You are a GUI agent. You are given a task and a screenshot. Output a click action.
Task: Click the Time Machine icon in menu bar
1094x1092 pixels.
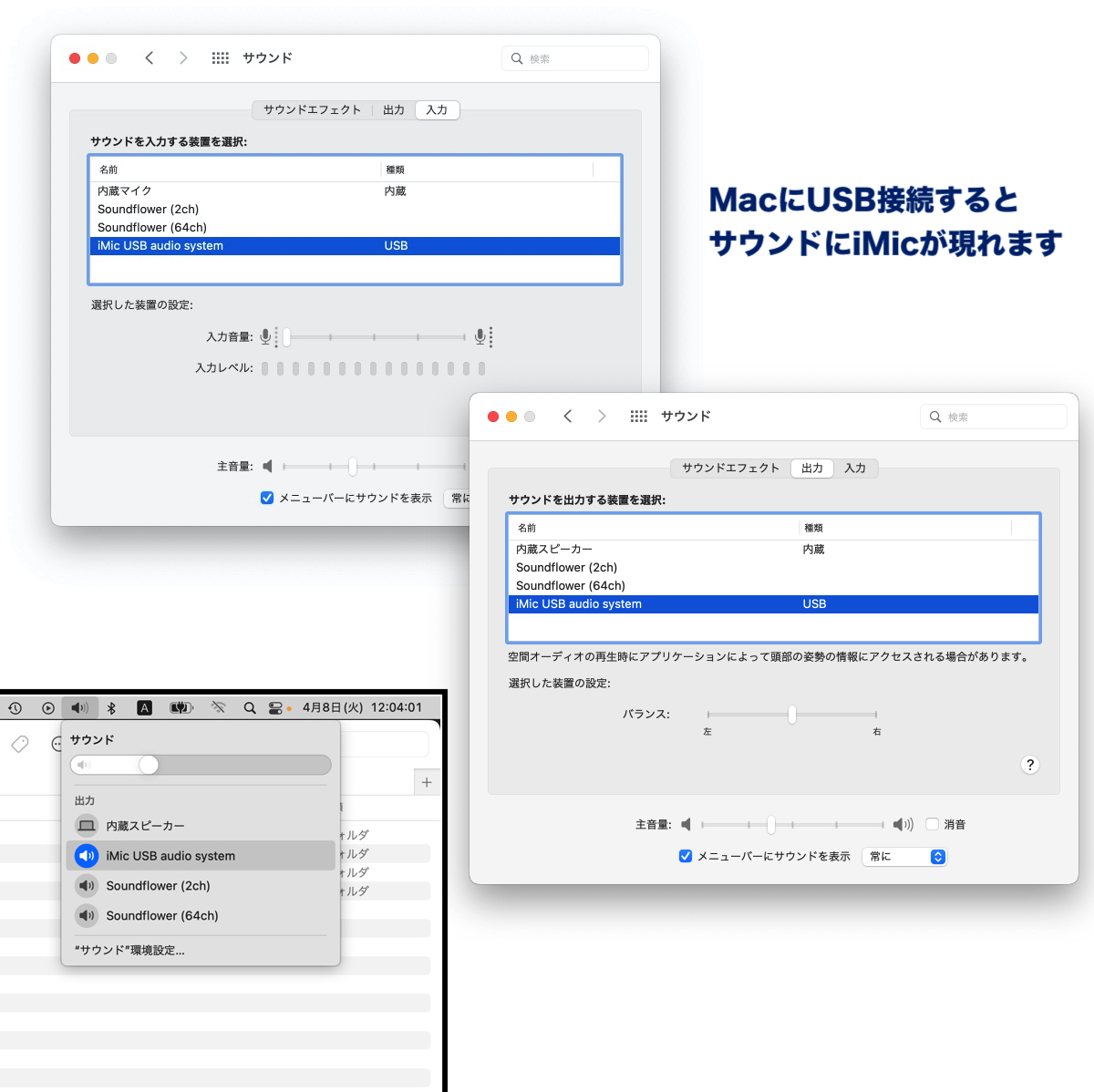tap(15, 707)
